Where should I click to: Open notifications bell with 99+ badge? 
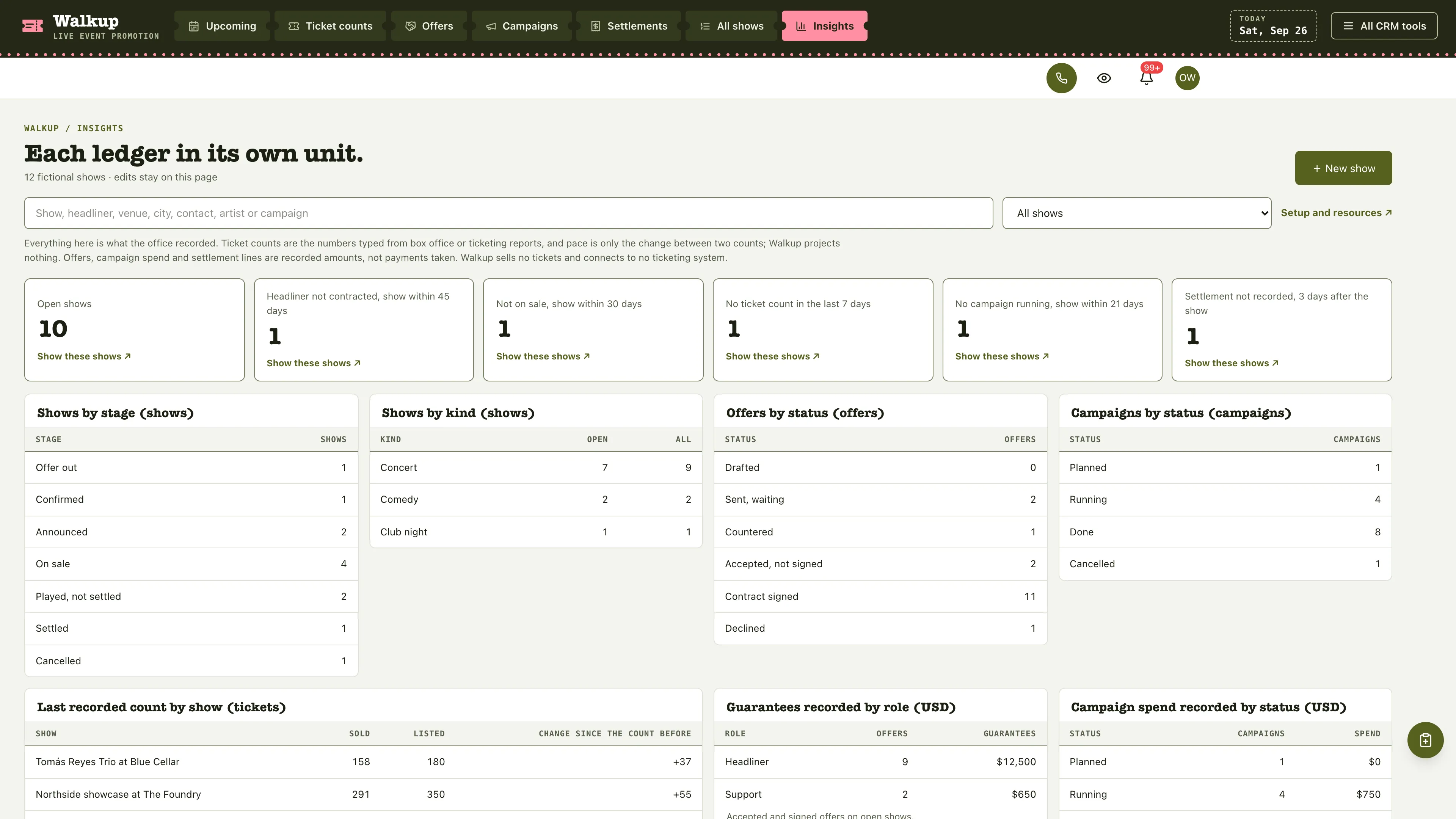click(x=1146, y=78)
